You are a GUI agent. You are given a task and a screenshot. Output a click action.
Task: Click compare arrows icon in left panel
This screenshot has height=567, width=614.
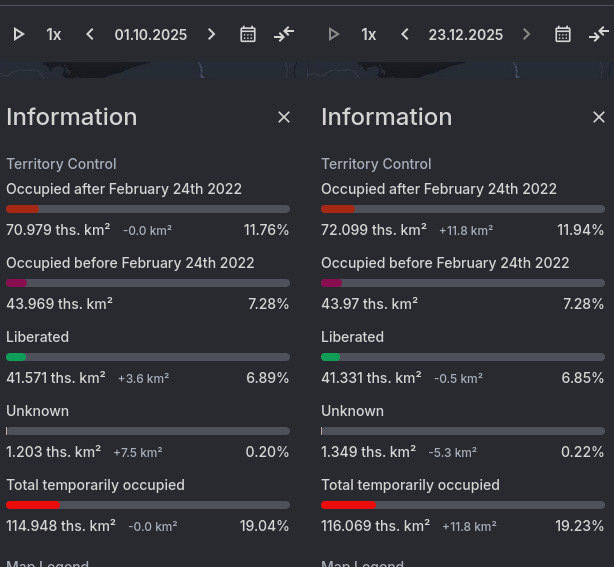coord(284,34)
